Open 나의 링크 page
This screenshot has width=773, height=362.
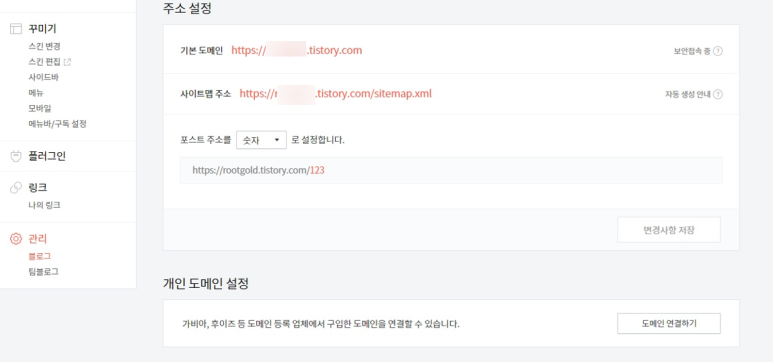click(x=44, y=205)
